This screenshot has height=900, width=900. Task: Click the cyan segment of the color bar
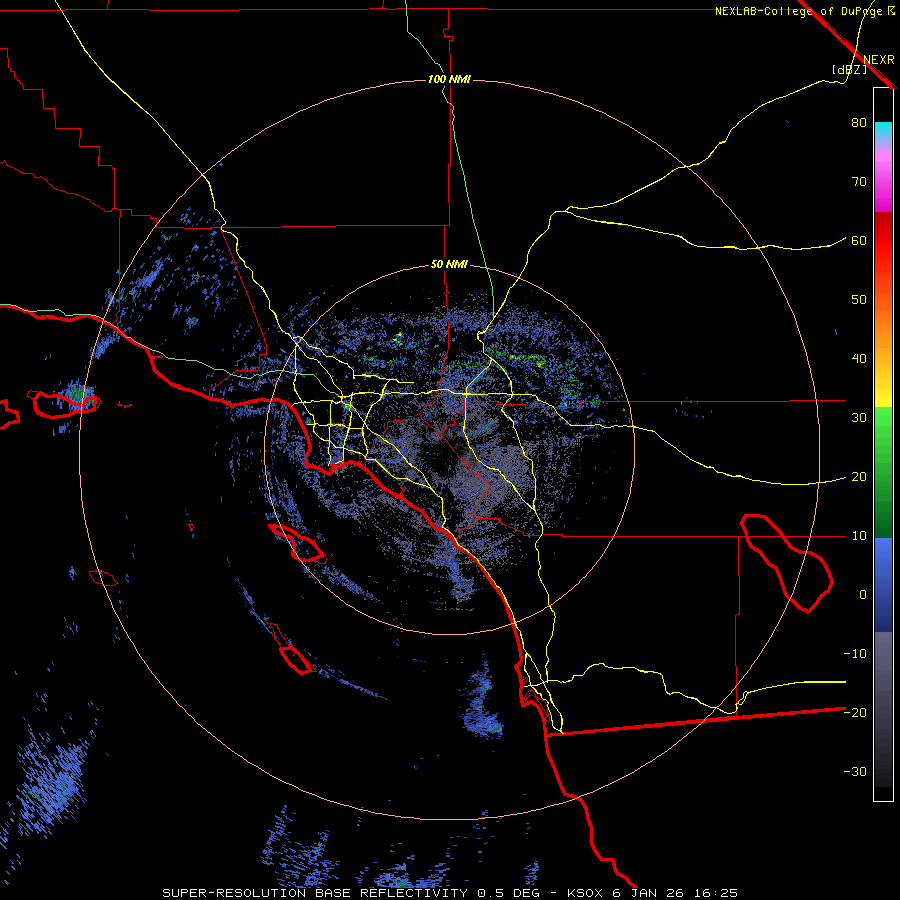click(883, 132)
